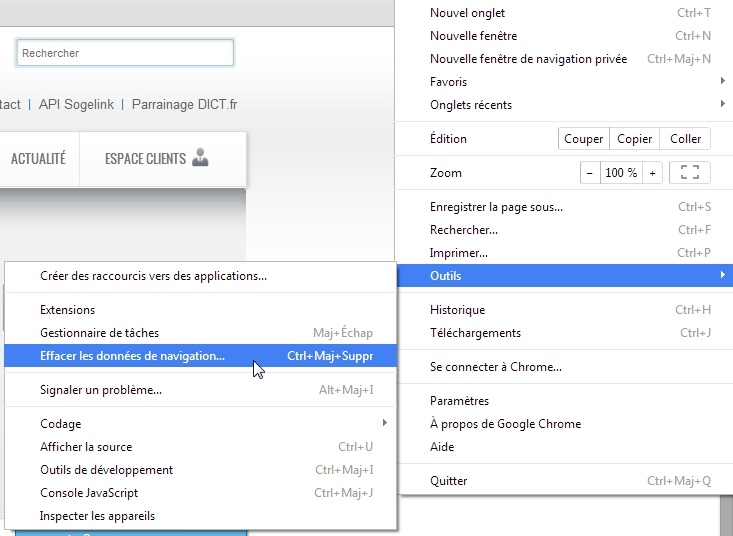Open À propos de Google Chrome
The height and width of the screenshot is (536, 733).
click(x=564, y=423)
